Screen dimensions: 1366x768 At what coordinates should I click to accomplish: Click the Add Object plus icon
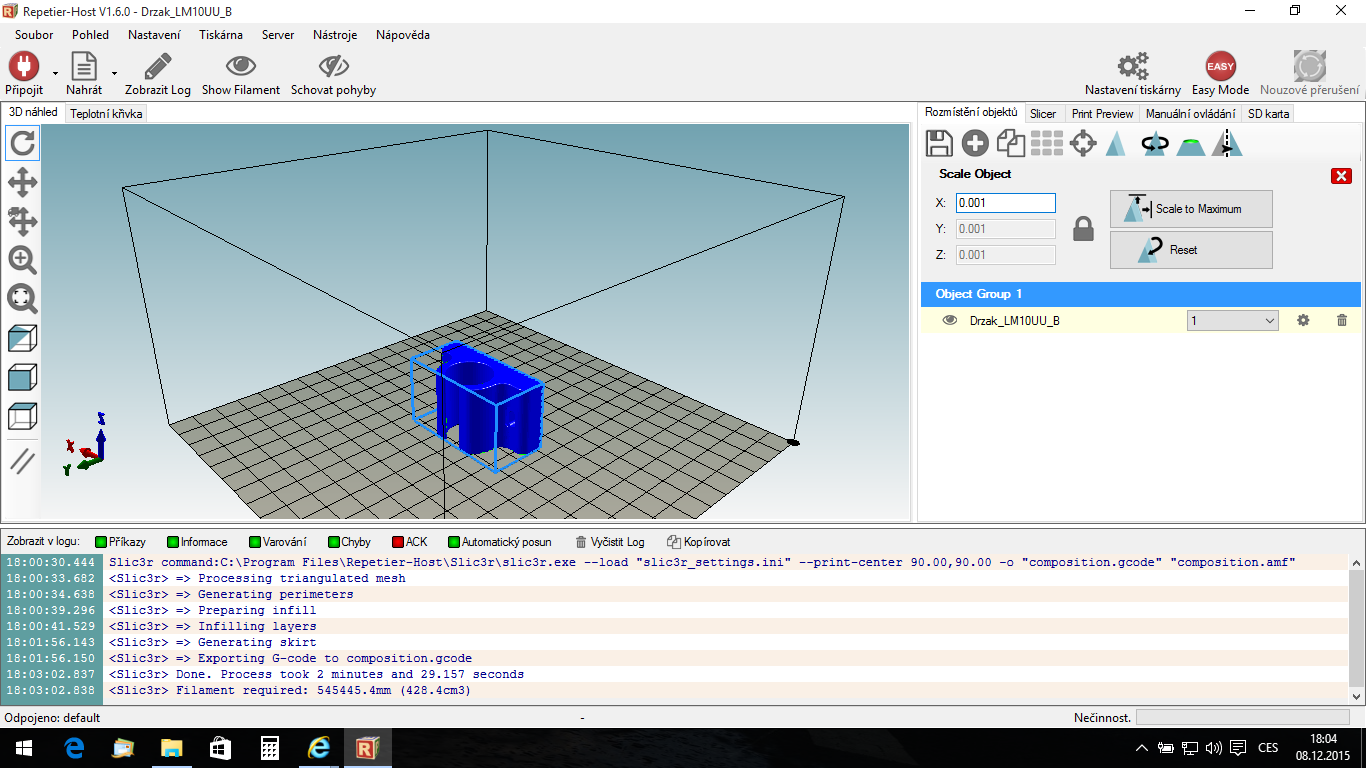975,144
